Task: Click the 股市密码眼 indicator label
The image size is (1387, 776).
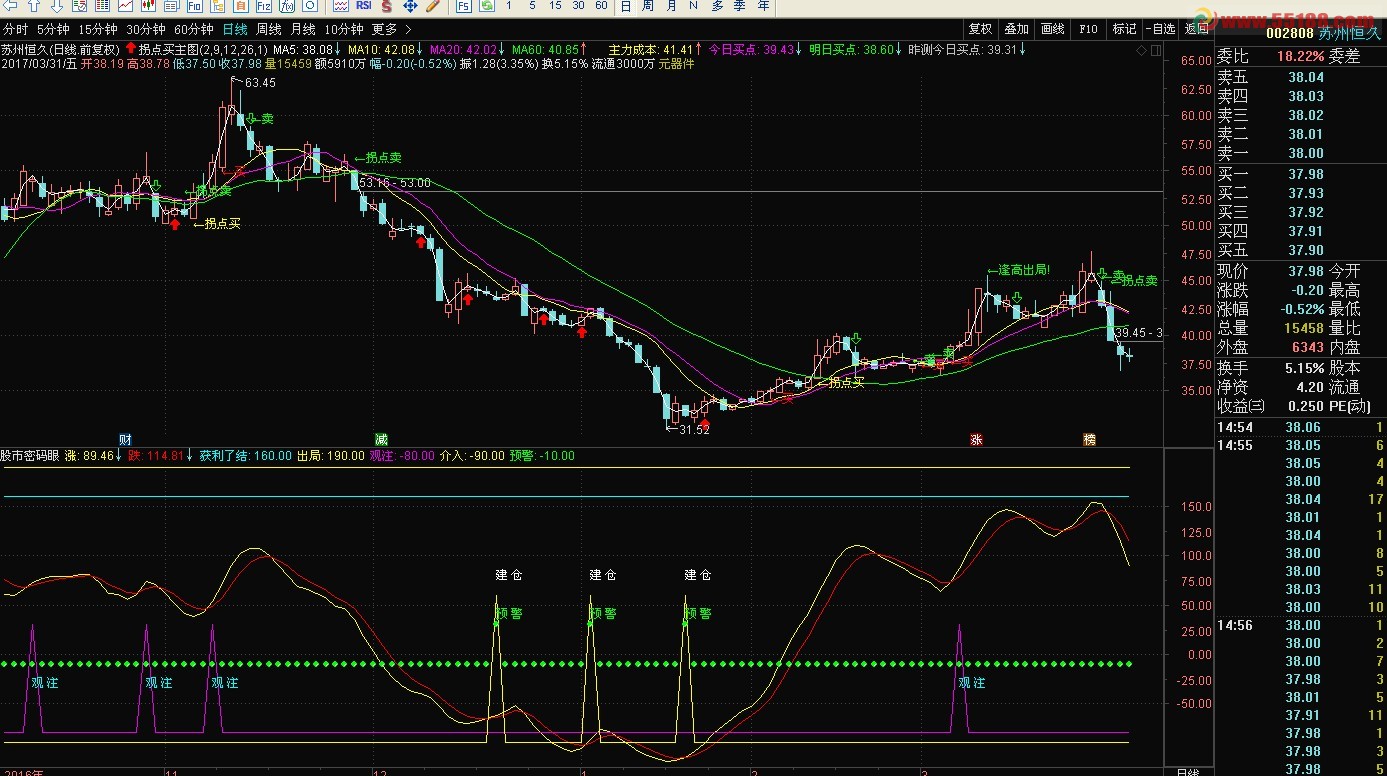Action: (x=31, y=455)
